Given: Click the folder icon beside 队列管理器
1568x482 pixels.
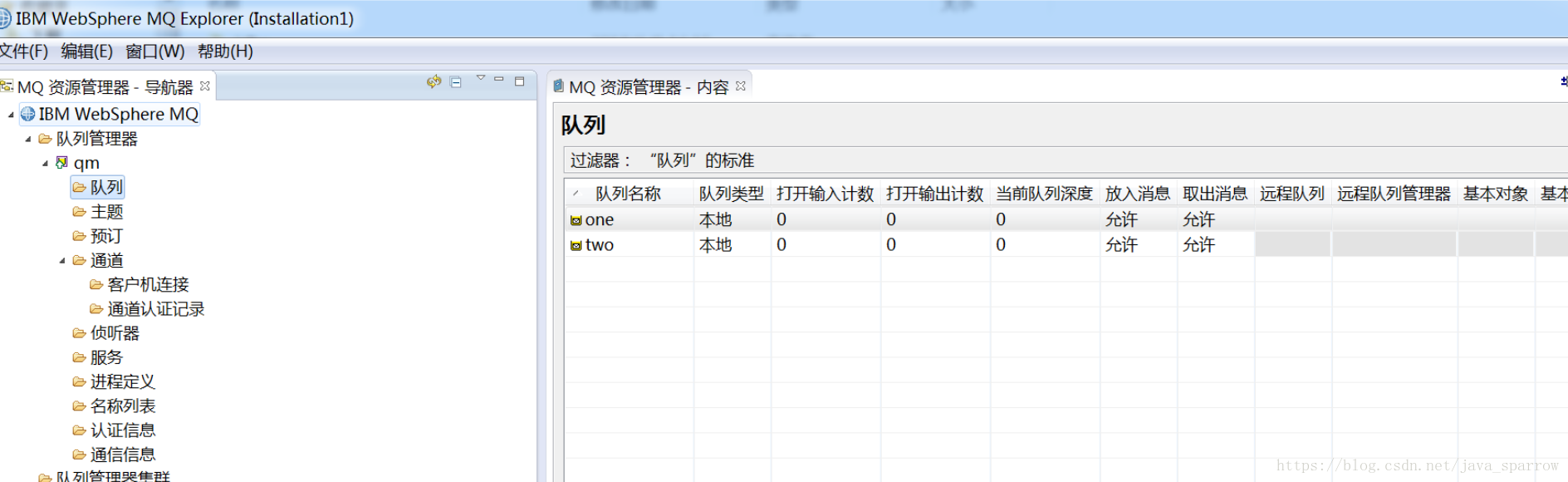Looking at the screenshot, I should [45, 139].
